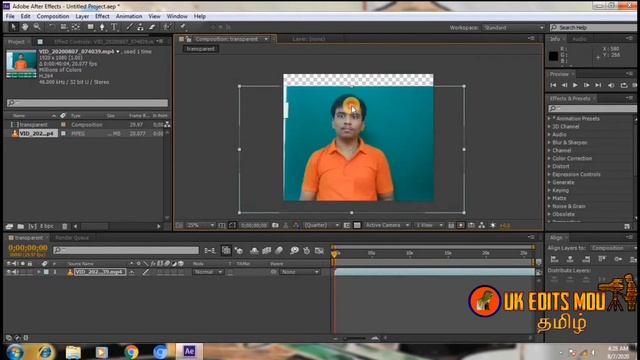Open Google Chrome from the taskbar
The height and width of the screenshot is (360, 640).
click(131, 351)
